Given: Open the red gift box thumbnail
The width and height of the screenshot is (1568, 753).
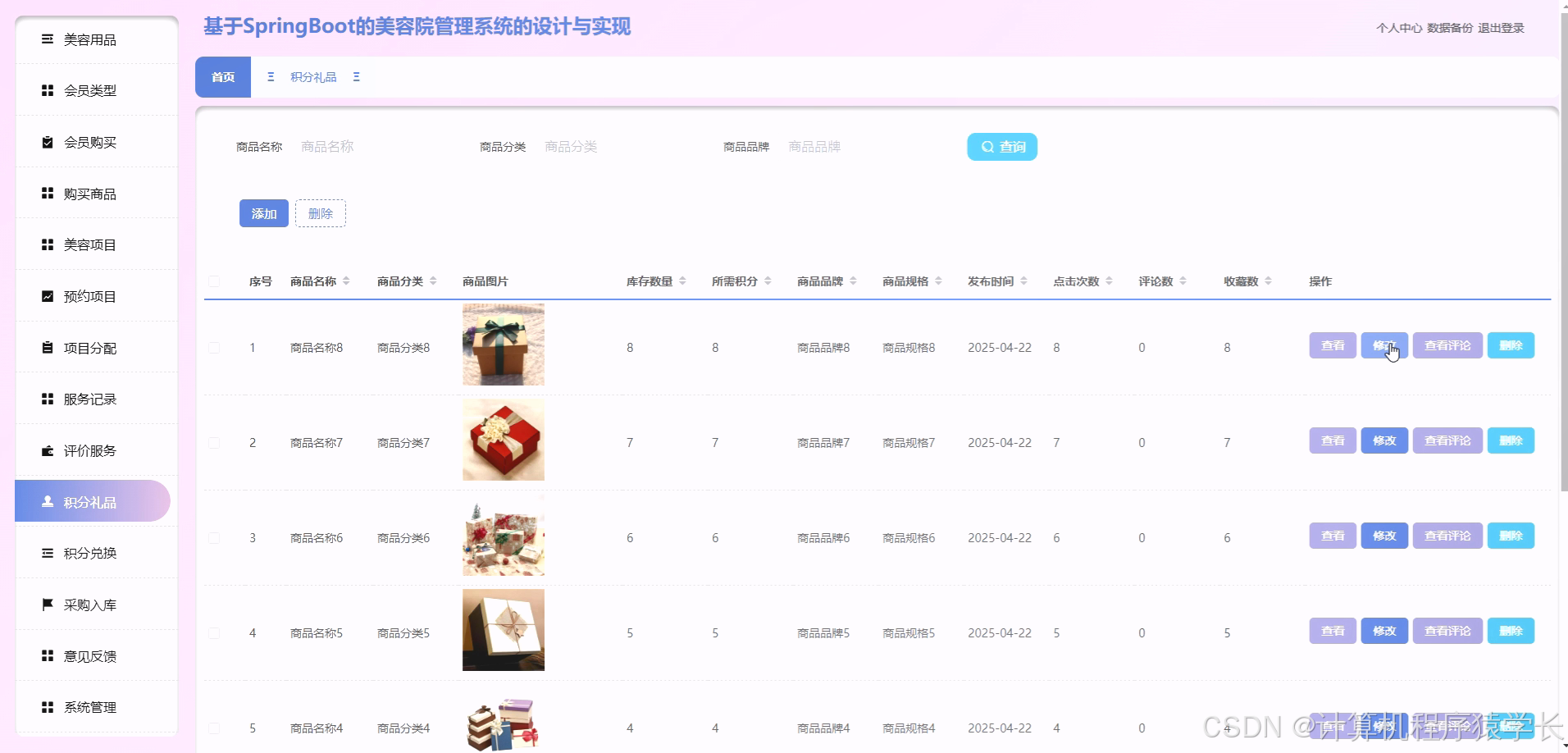Looking at the screenshot, I should coord(504,440).
